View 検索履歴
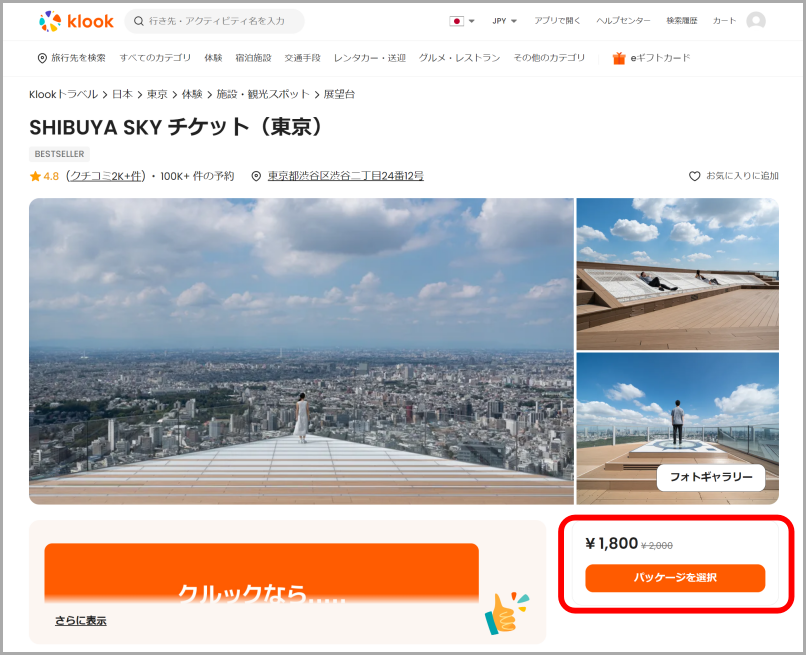 tap(682, 21)
